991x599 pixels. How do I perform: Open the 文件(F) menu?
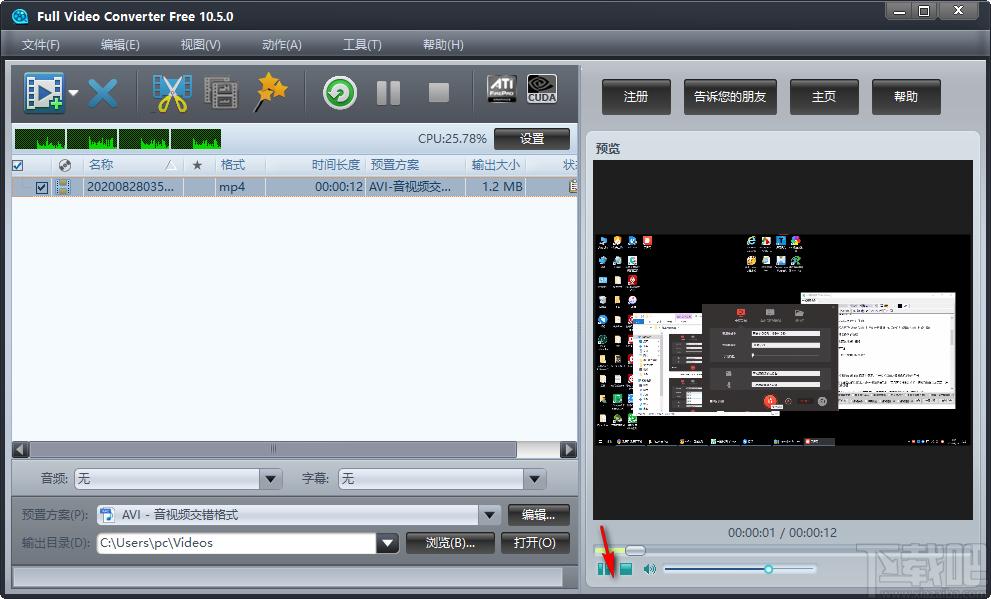[40, 45]
